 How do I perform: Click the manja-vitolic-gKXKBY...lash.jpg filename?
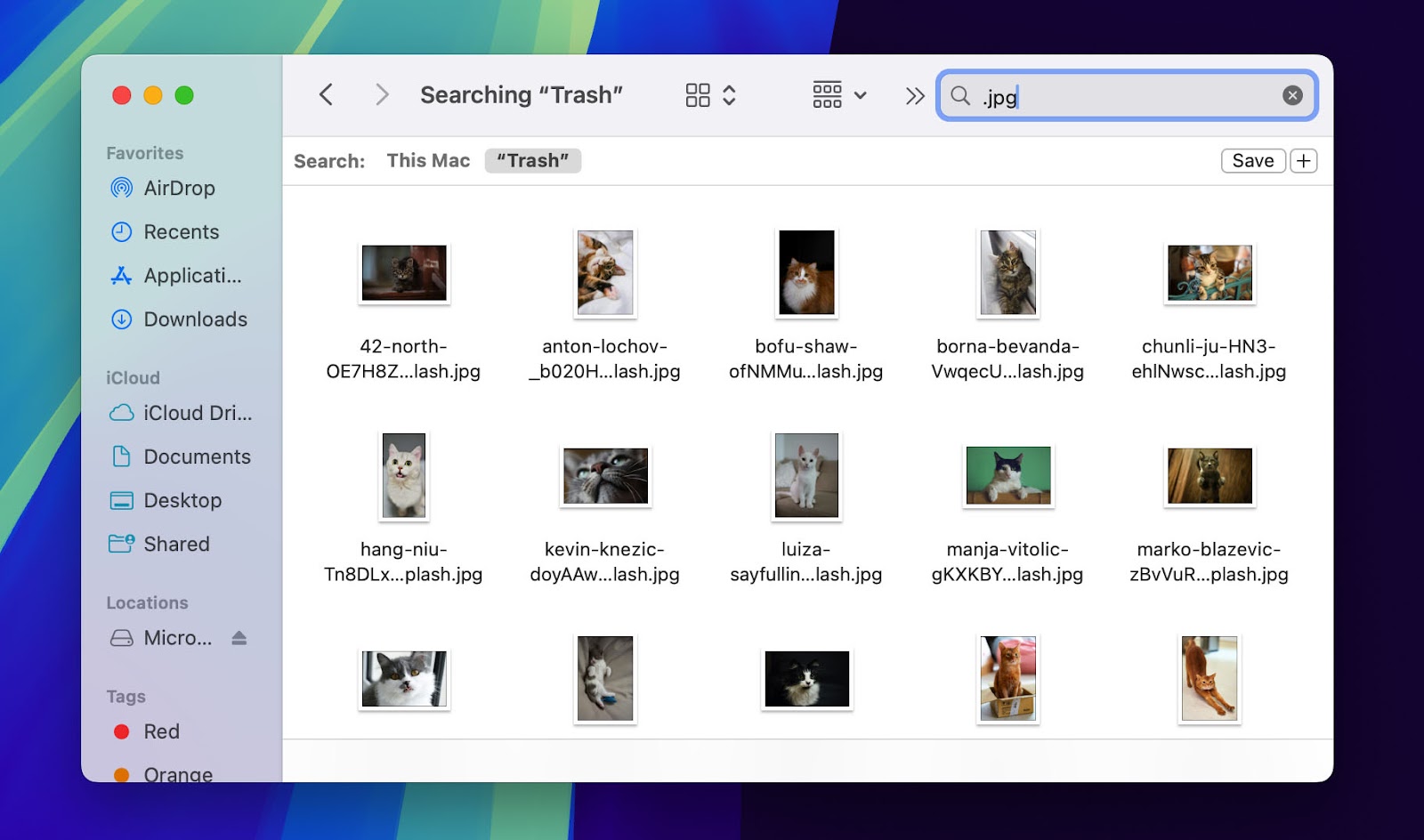click(1007, 561)
